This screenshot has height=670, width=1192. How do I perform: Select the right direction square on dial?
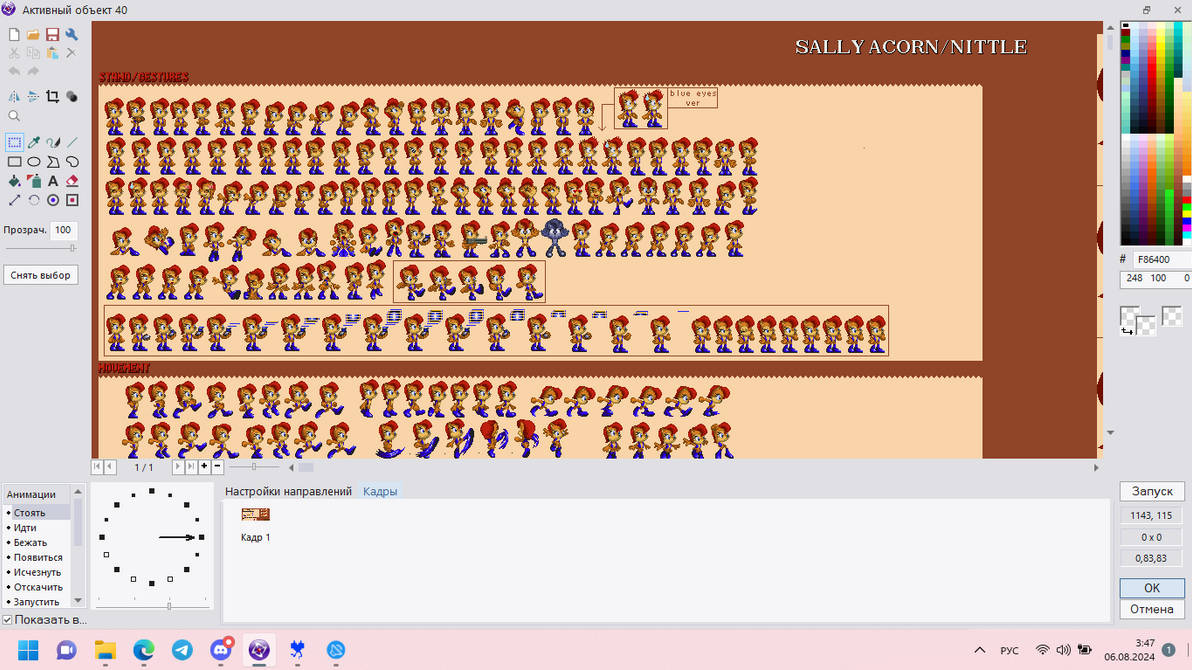(x=201, y=538)
